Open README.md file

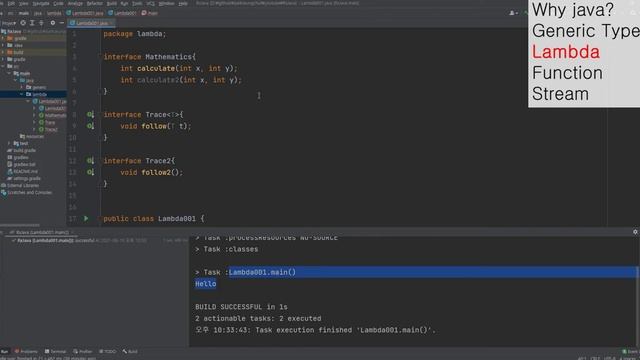pyautogui.click(x=22, y=171)
